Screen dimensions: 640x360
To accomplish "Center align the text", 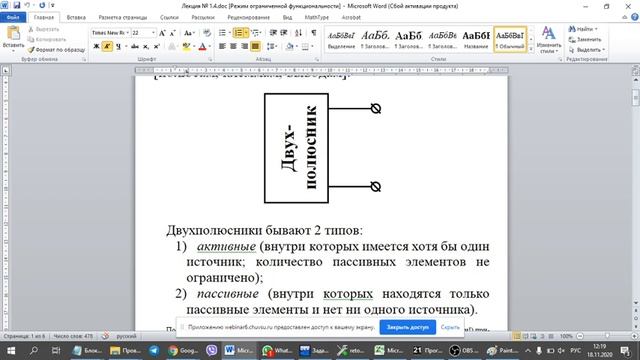I will coord(233,47).
